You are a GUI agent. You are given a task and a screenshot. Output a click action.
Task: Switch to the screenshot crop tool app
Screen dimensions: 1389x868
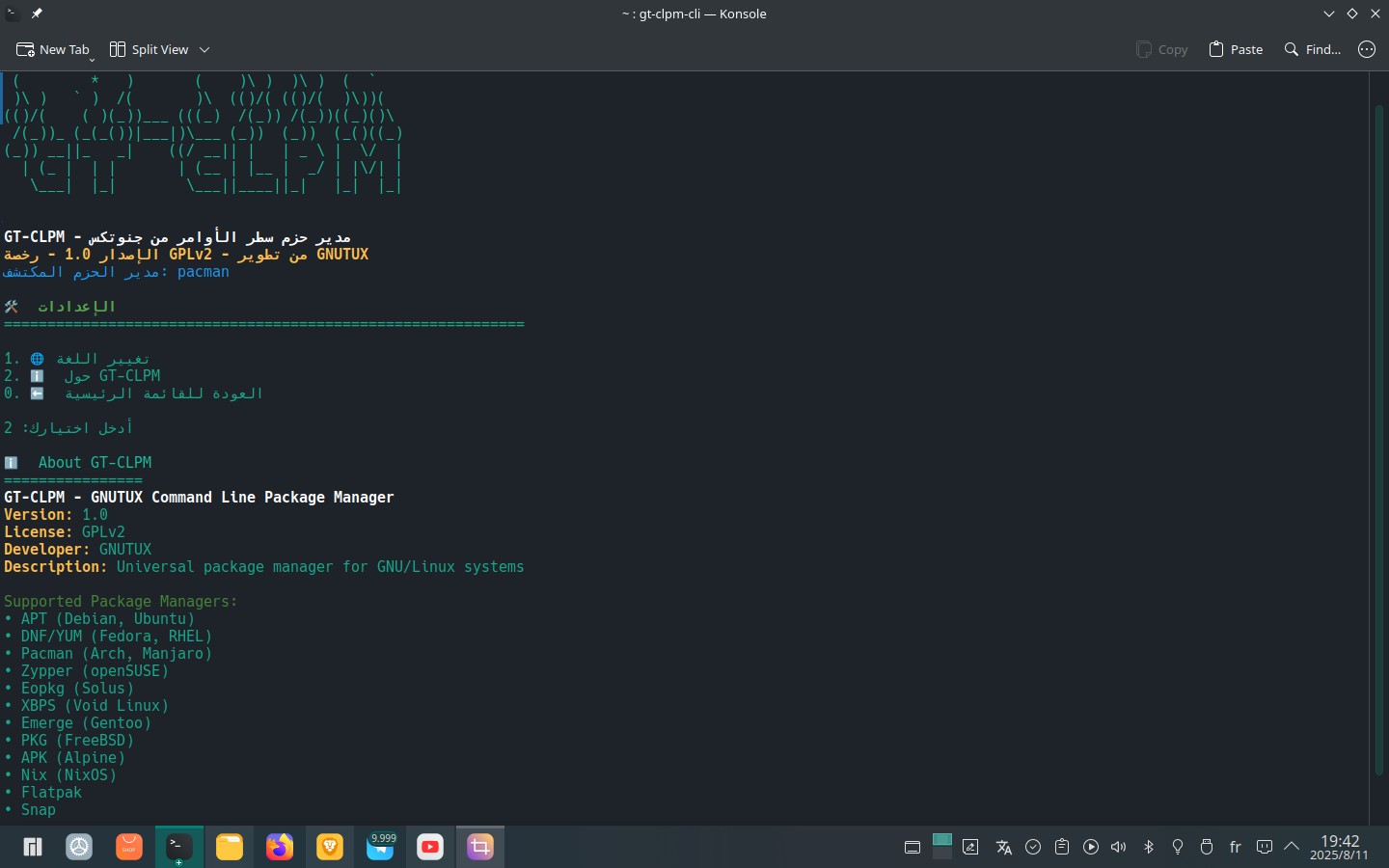click(480, 847)
